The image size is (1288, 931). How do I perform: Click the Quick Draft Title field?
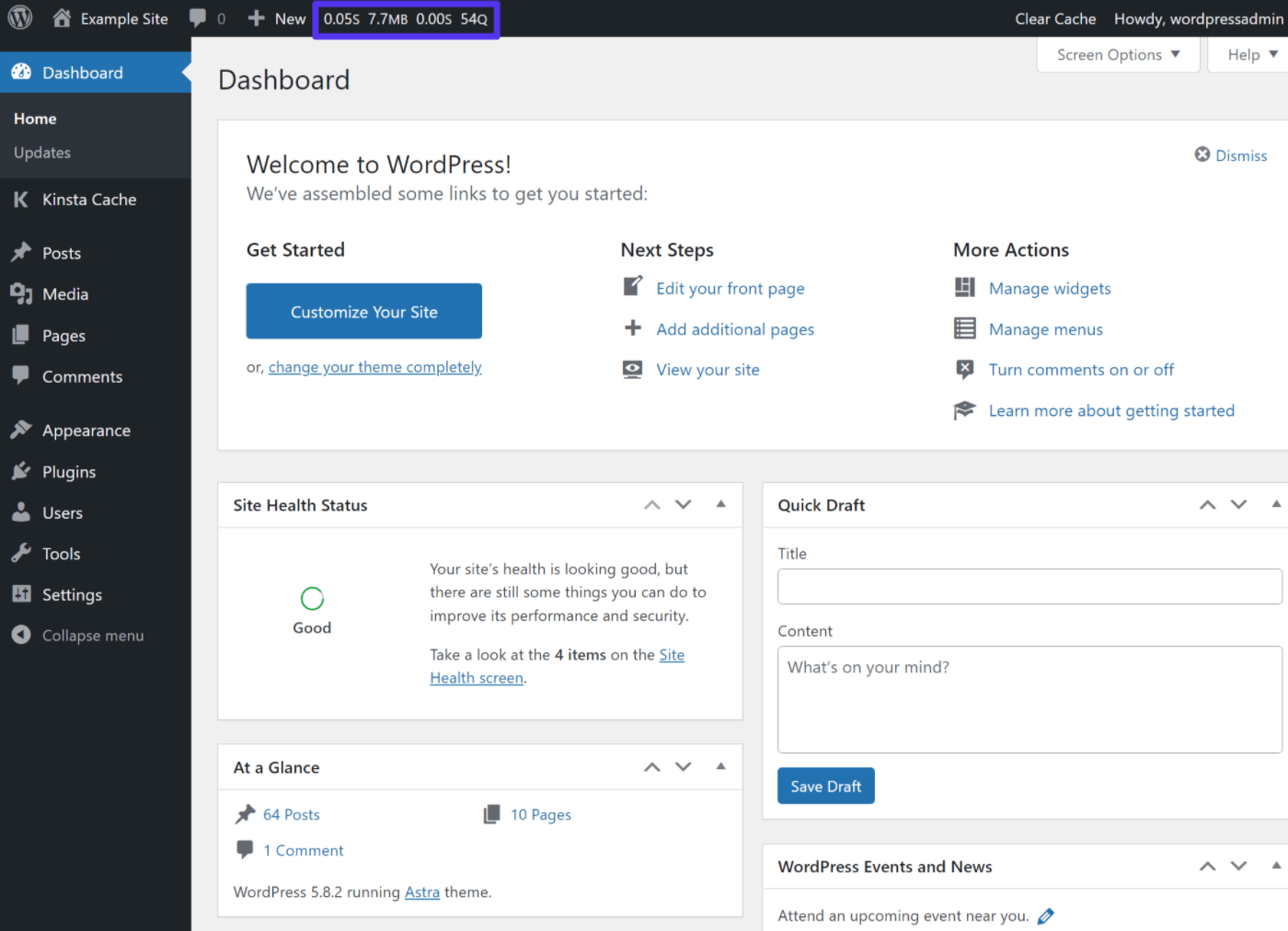1029,586
